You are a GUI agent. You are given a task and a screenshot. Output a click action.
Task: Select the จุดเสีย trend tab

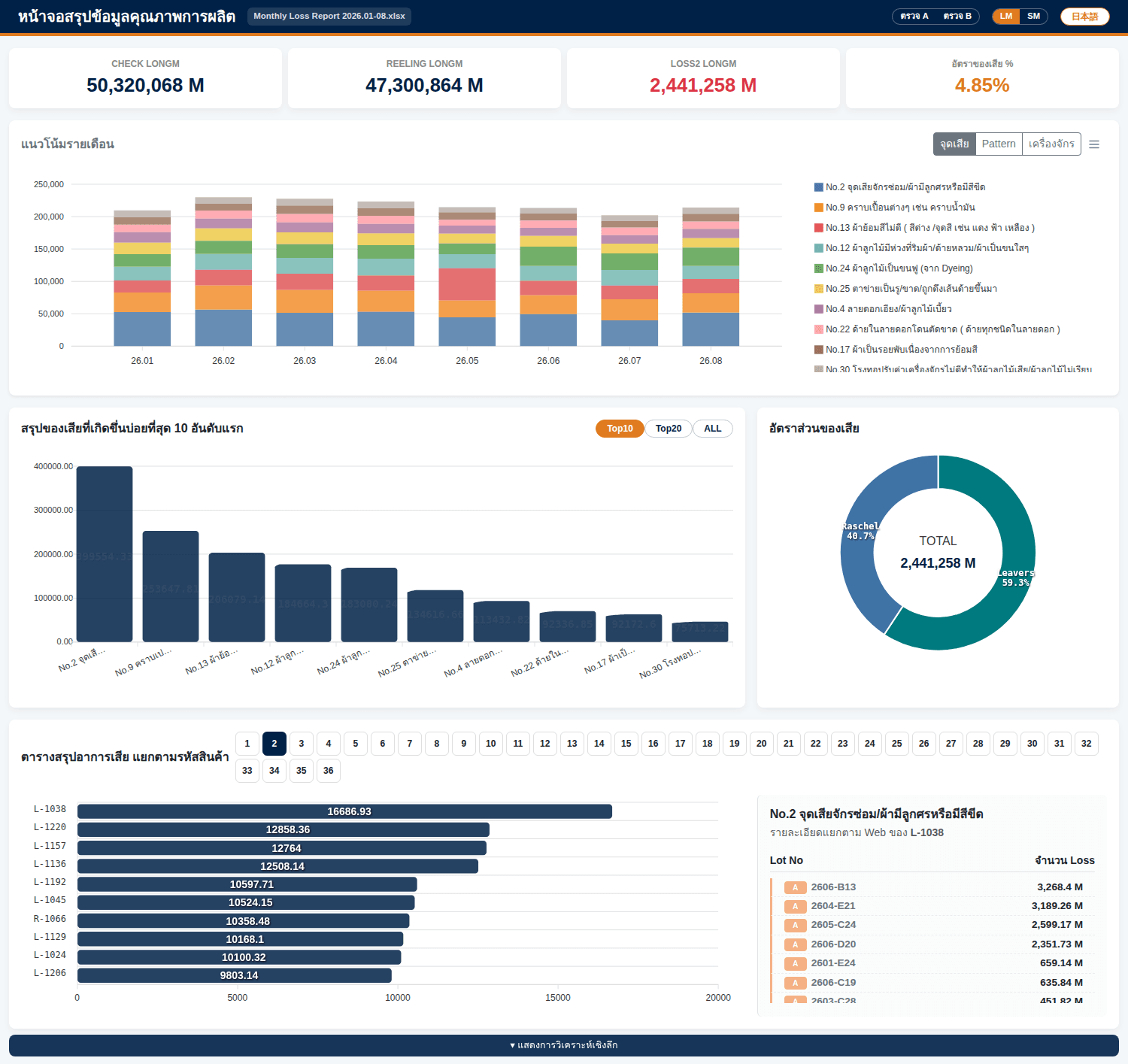954,144
